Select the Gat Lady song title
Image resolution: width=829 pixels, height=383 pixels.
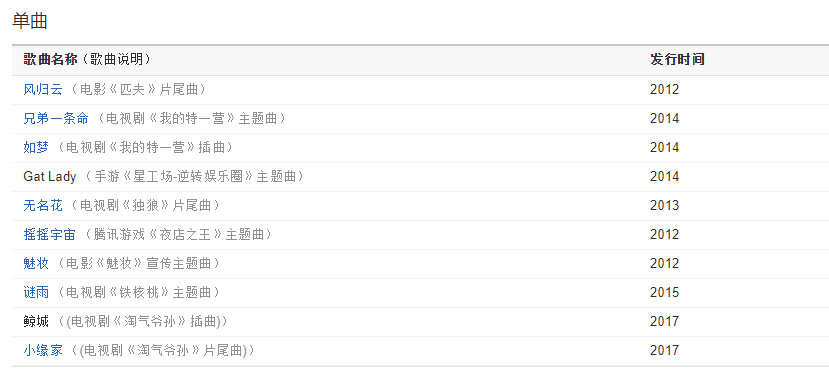click(x=50, y=177)
